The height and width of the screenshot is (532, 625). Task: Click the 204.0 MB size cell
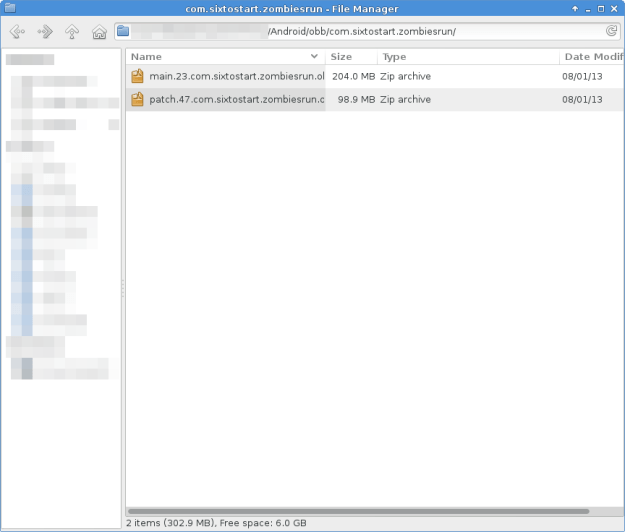(354, 76)
